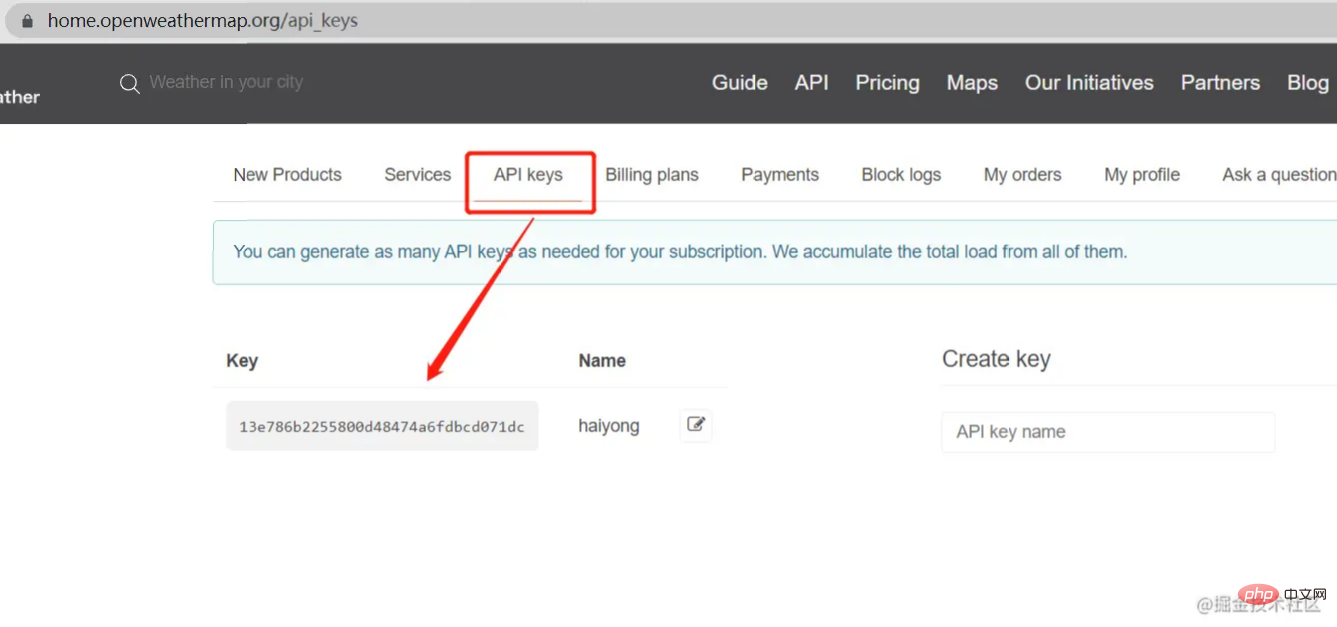Go to the Pricing page

pos(888,83)
